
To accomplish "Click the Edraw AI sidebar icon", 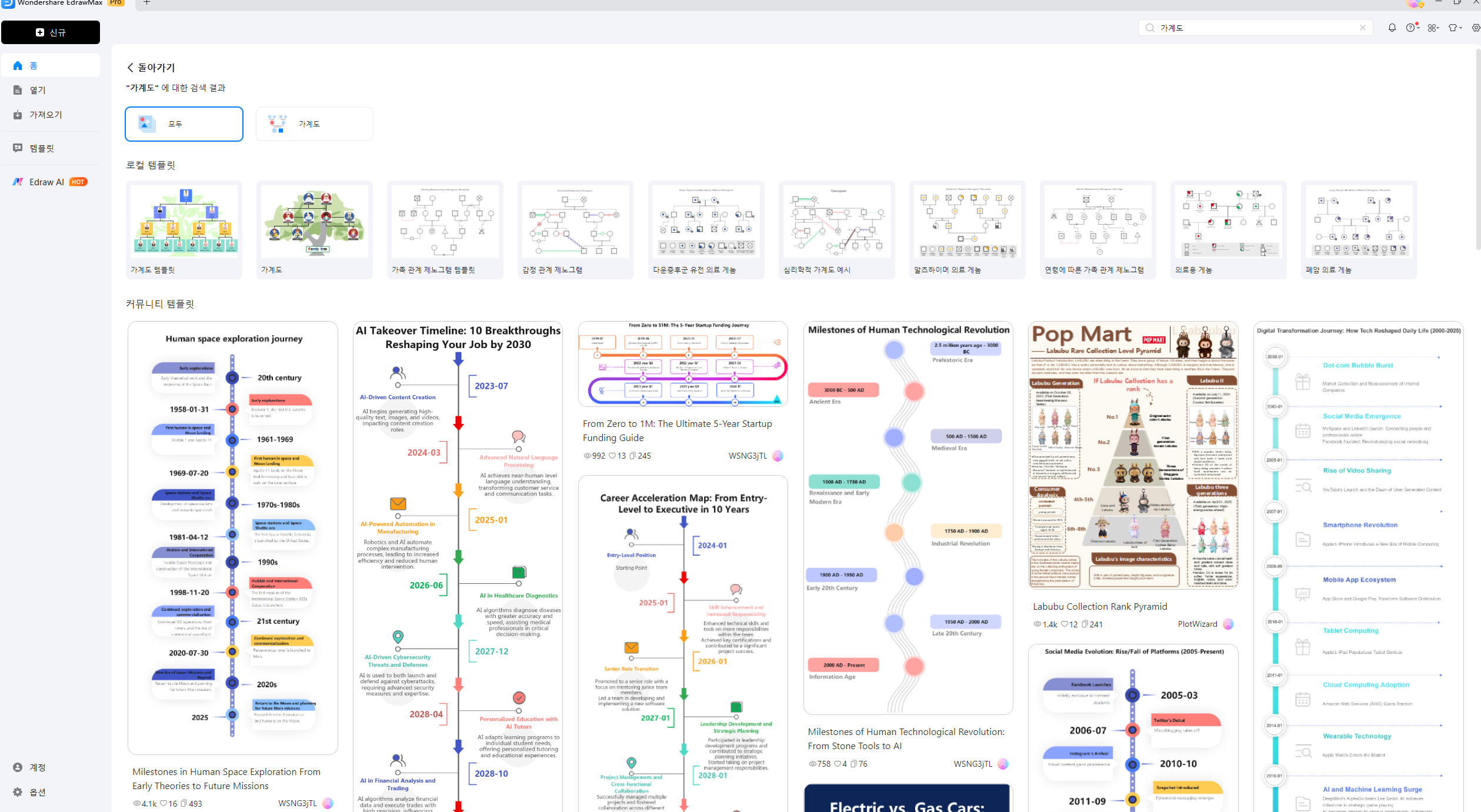I will [x=18, y=182].
